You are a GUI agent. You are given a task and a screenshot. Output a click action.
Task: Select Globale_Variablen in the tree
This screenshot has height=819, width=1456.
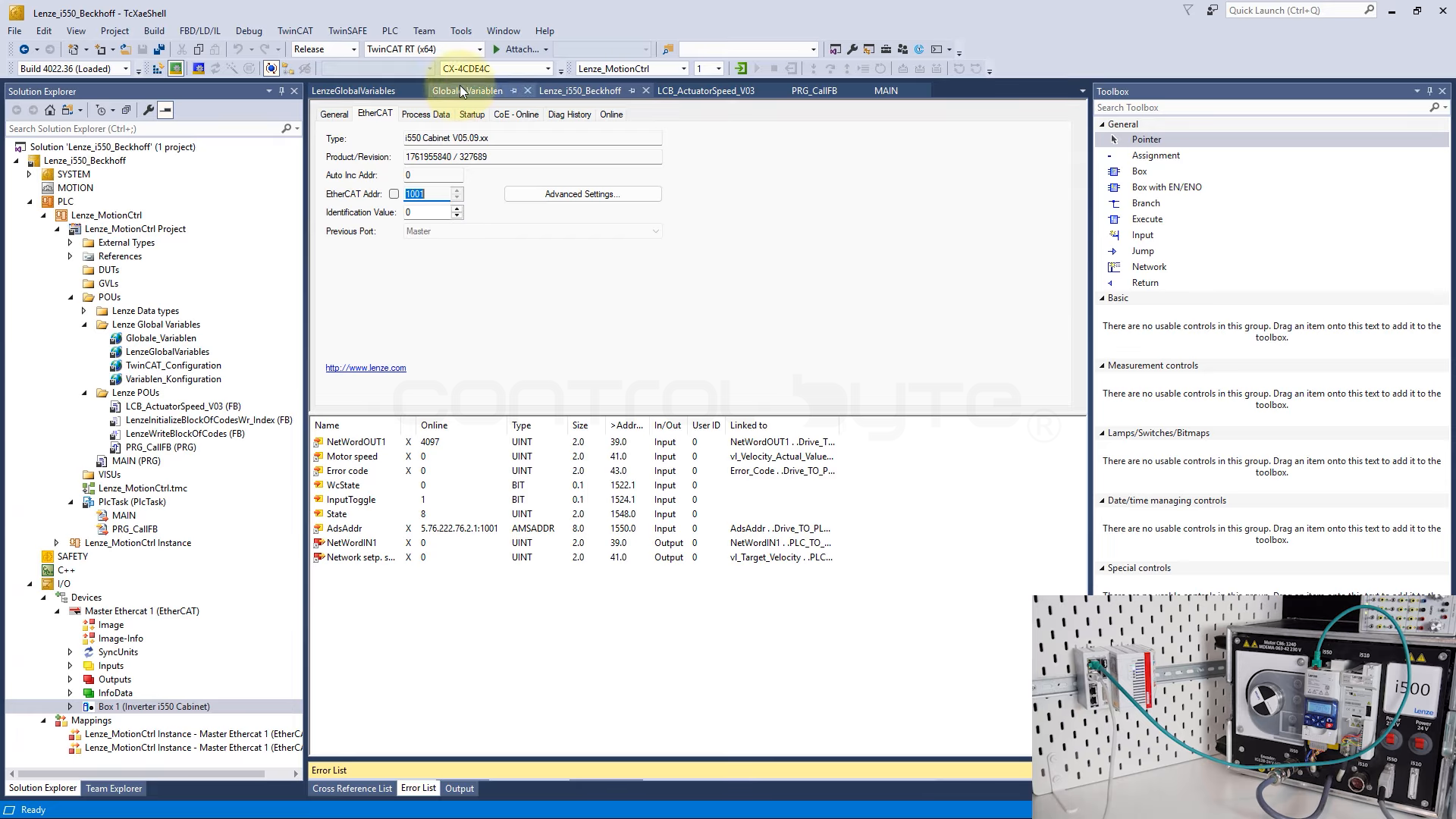[x=161, y=338]
